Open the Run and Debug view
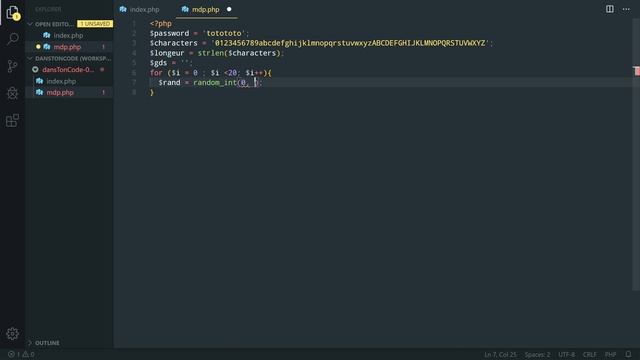This screenshot has width=640, height=360. click(x=13, y=93)
